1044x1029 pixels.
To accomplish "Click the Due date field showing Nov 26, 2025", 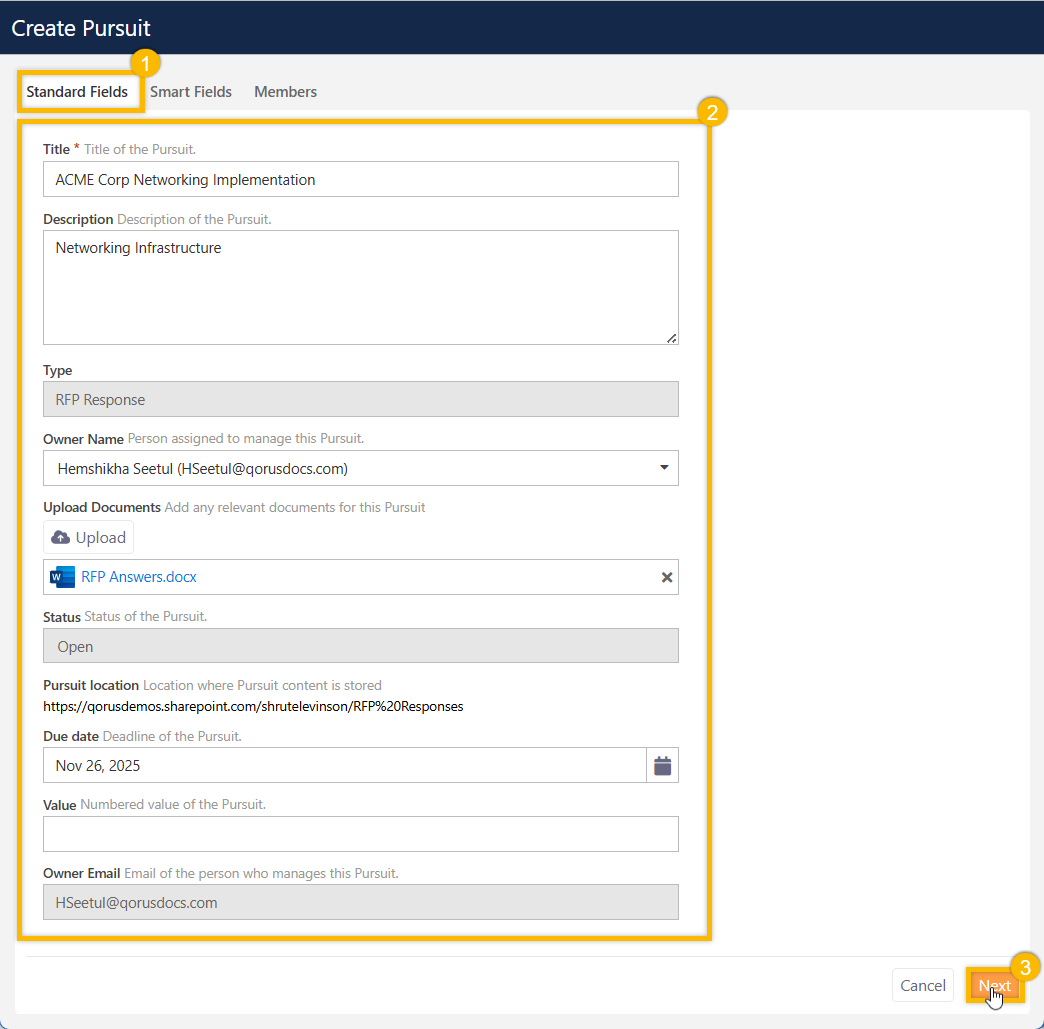I will click(x=344, y=766).
